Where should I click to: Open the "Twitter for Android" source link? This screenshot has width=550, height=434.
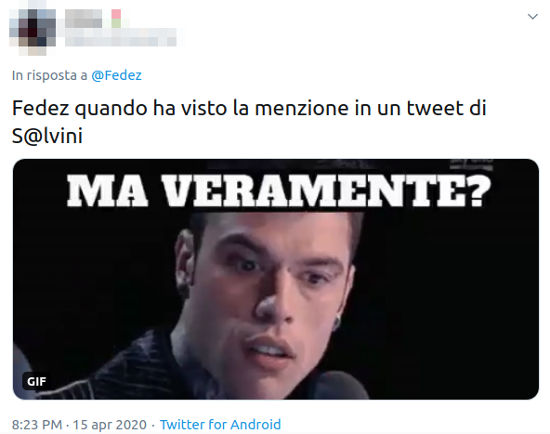point(220,425)
